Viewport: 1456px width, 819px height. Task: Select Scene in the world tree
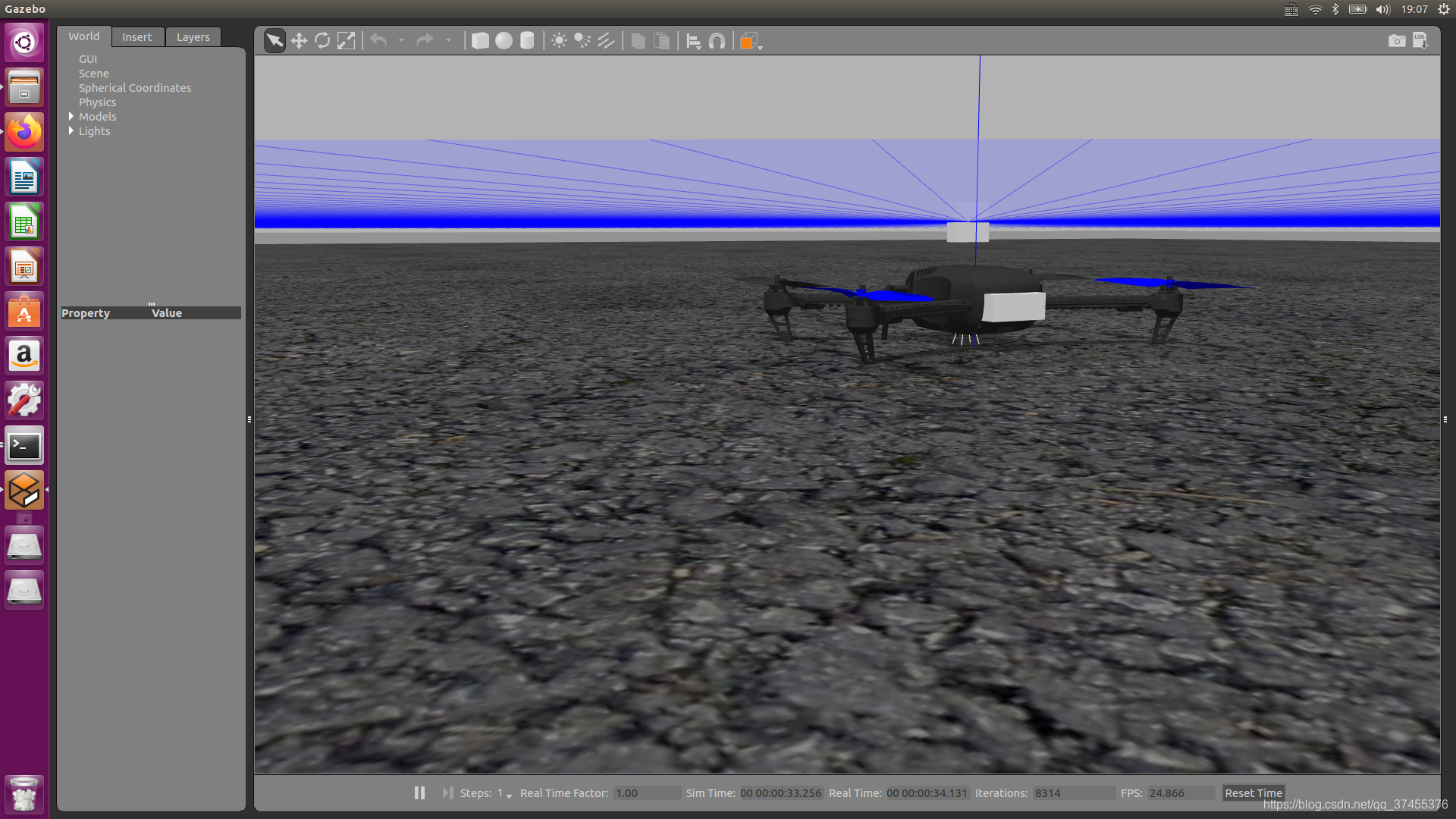click(94, 74)
